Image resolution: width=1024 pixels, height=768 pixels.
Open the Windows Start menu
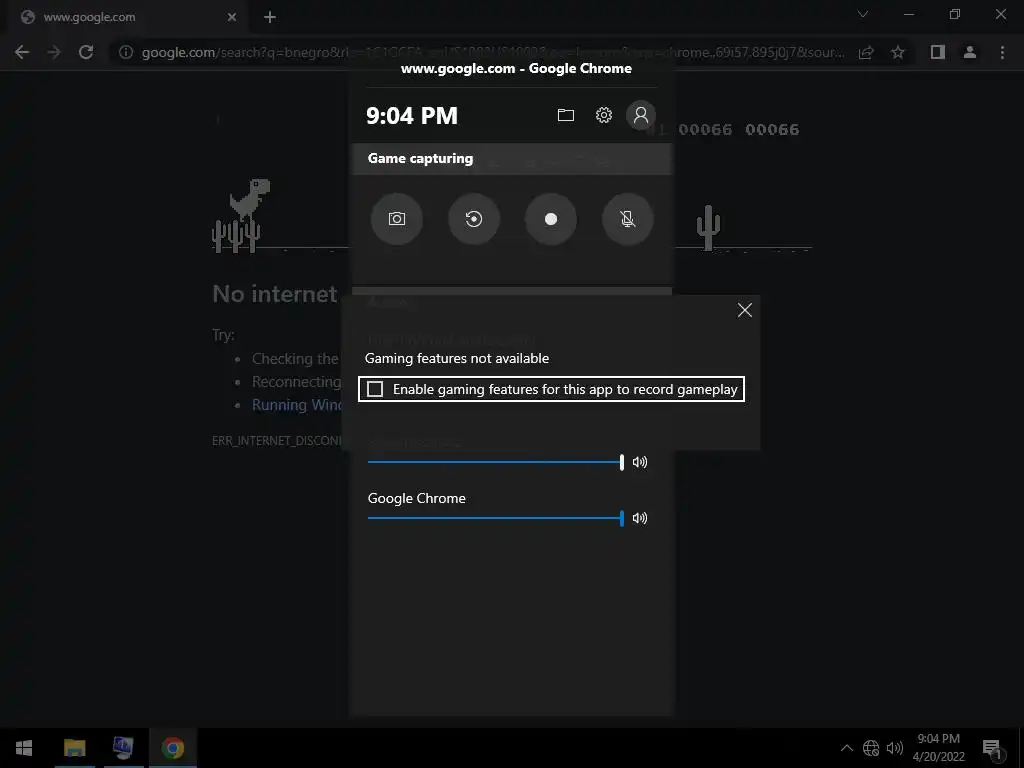click(24, 748)
